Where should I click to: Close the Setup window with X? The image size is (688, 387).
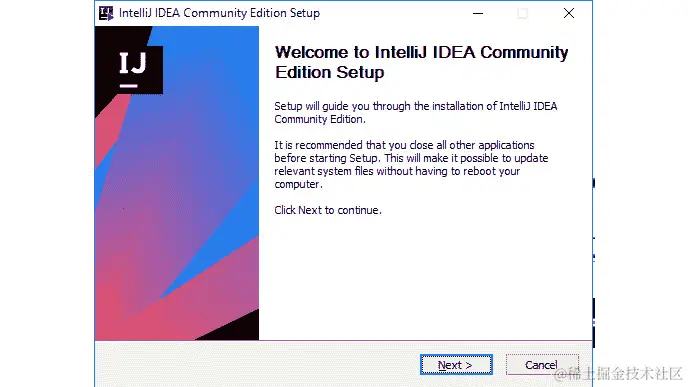pos(569,13)
